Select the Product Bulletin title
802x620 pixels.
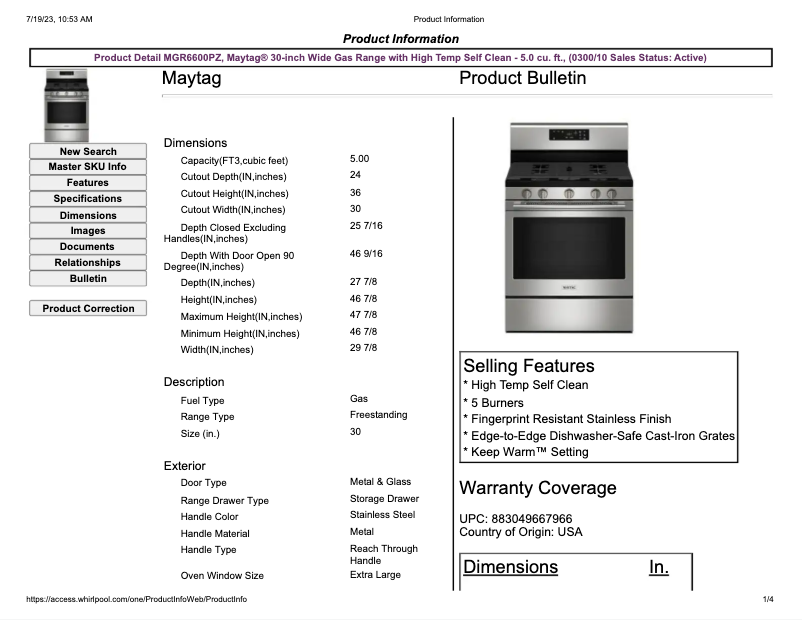coord(521,79)
